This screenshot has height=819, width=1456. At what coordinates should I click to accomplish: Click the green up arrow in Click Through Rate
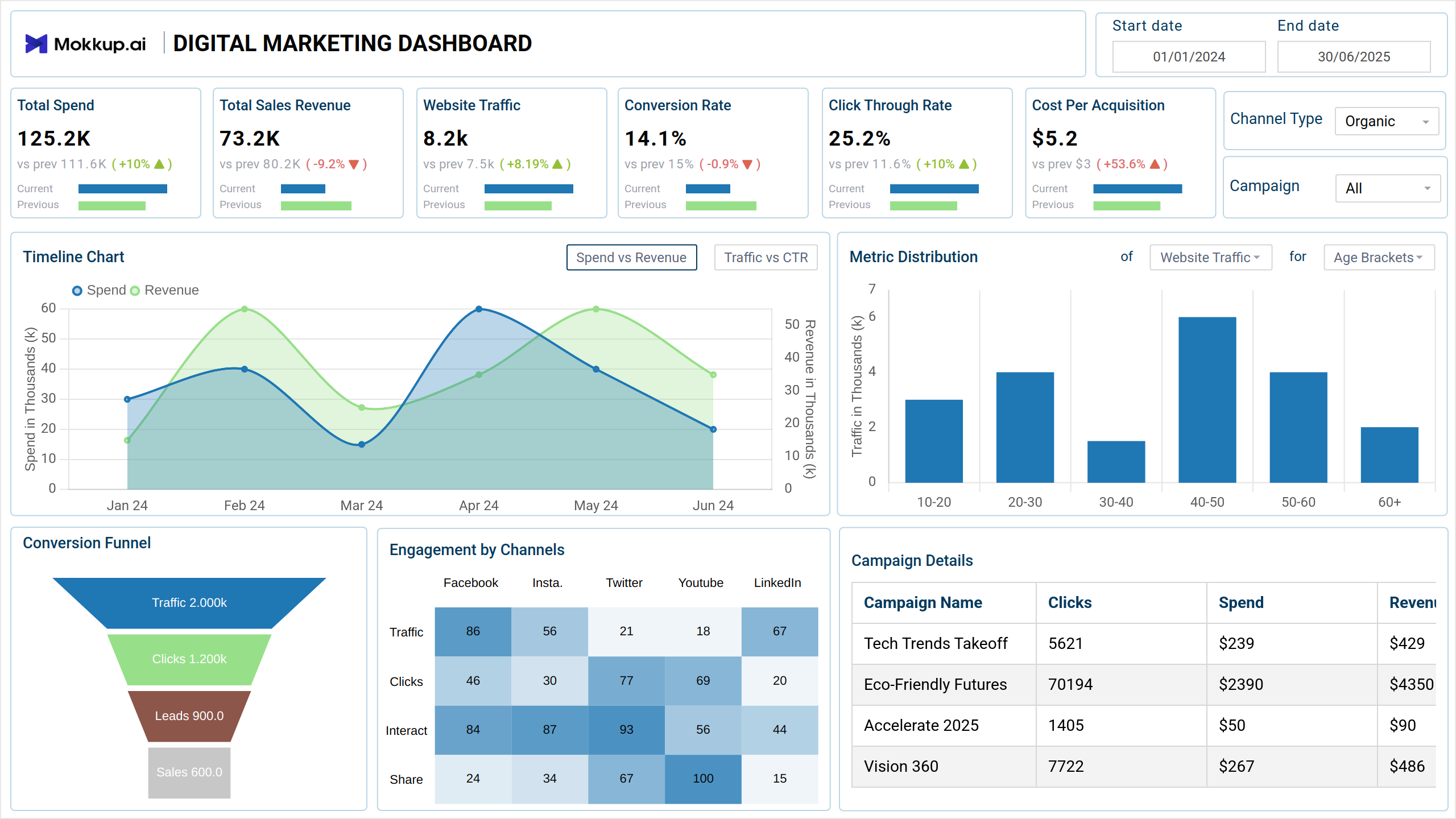(964, 164)
